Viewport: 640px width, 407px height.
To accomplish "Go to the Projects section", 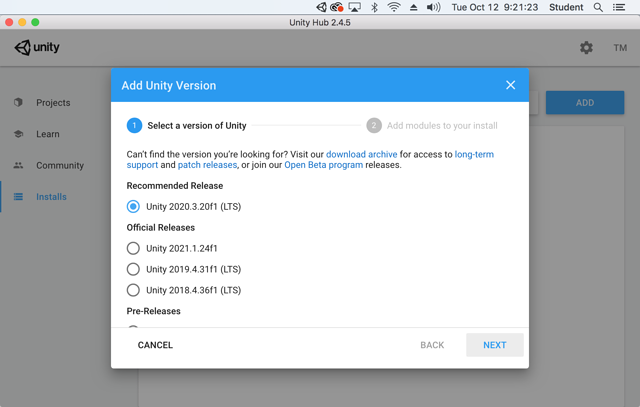I will click(53, 102).
